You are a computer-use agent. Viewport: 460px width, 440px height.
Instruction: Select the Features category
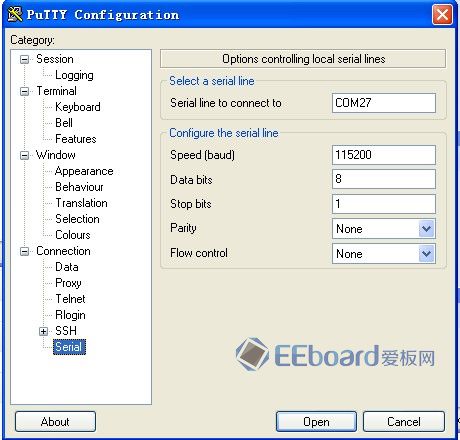(76, 139)
